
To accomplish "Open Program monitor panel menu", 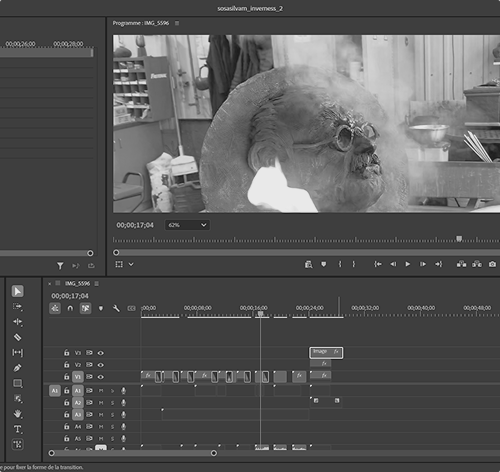I will point(177,23).
